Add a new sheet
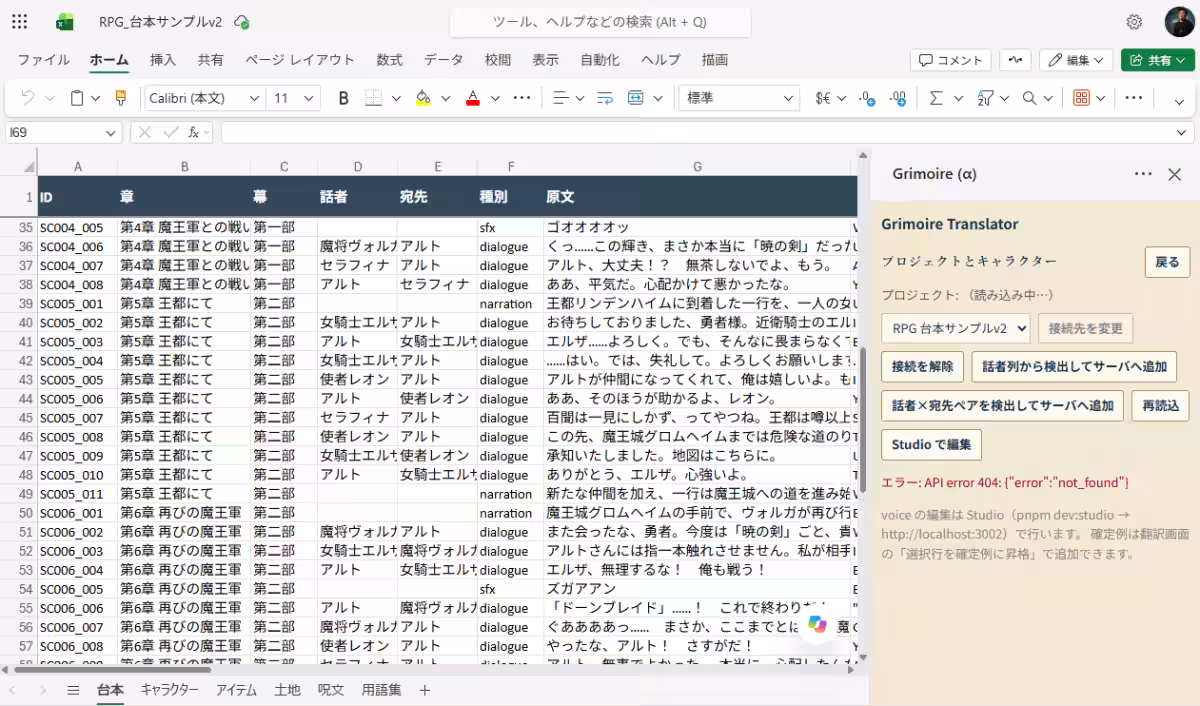 tap(424, 690)
